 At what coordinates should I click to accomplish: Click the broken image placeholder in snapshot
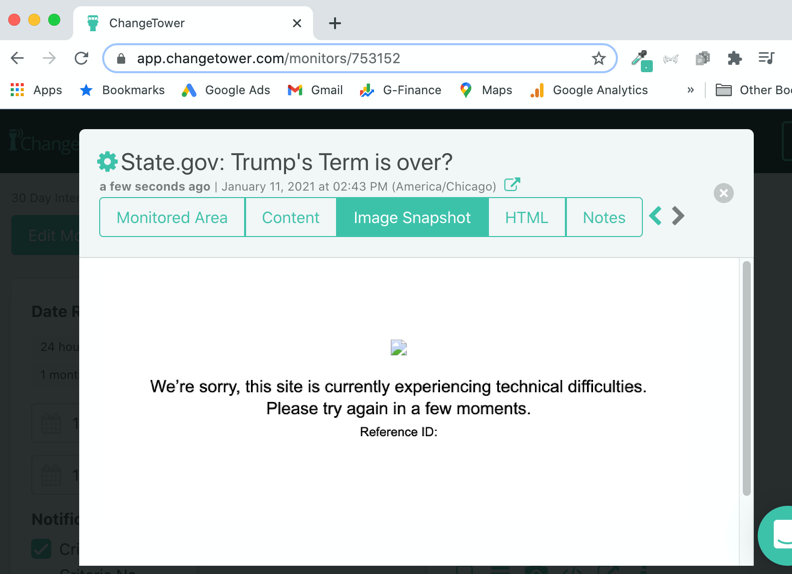(399, 348)
